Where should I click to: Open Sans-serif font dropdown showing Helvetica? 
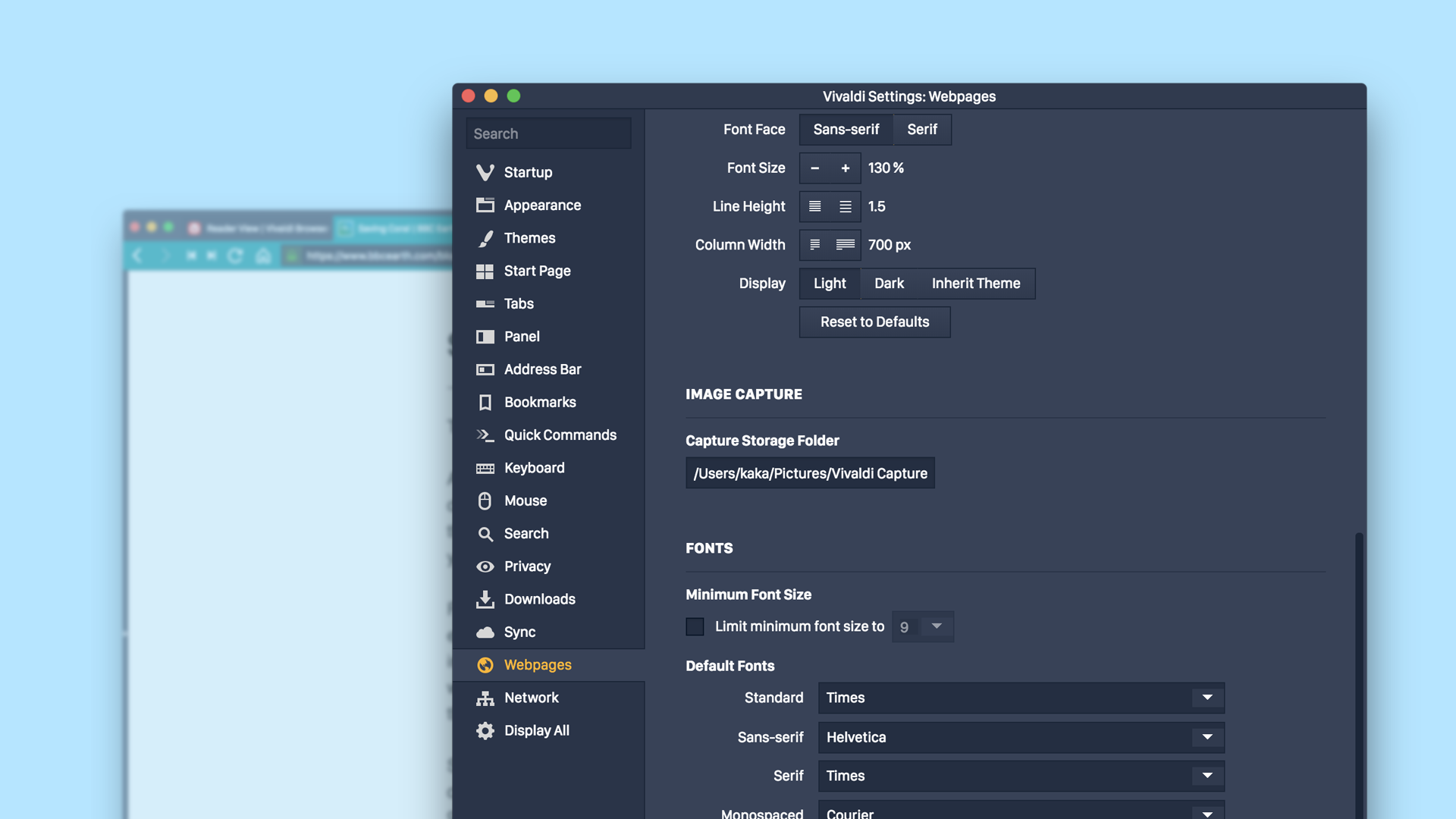point(1021,737)
